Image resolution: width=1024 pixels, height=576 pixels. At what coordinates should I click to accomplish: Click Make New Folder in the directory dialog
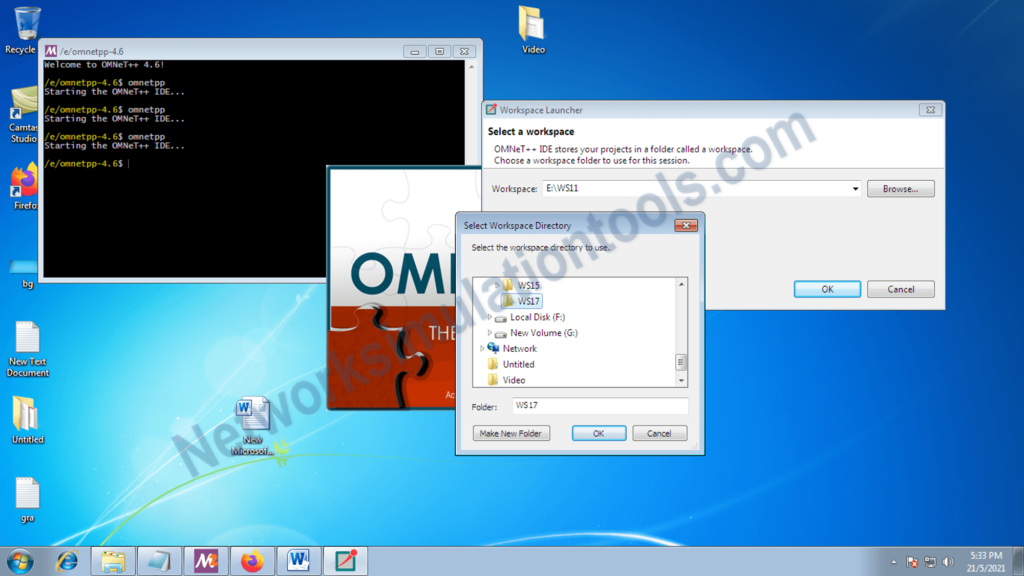(511, 432)
